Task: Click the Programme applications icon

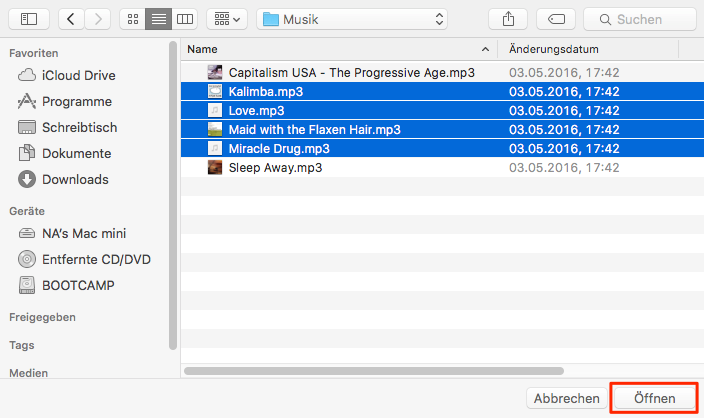Action: coord(27,101)
